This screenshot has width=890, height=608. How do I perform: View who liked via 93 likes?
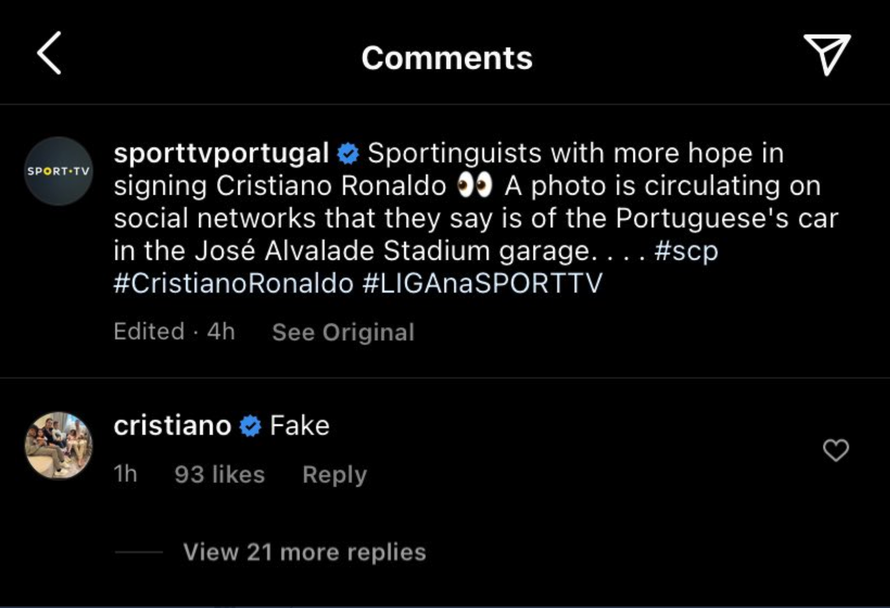pyautogui.click(x=219, y=475)
